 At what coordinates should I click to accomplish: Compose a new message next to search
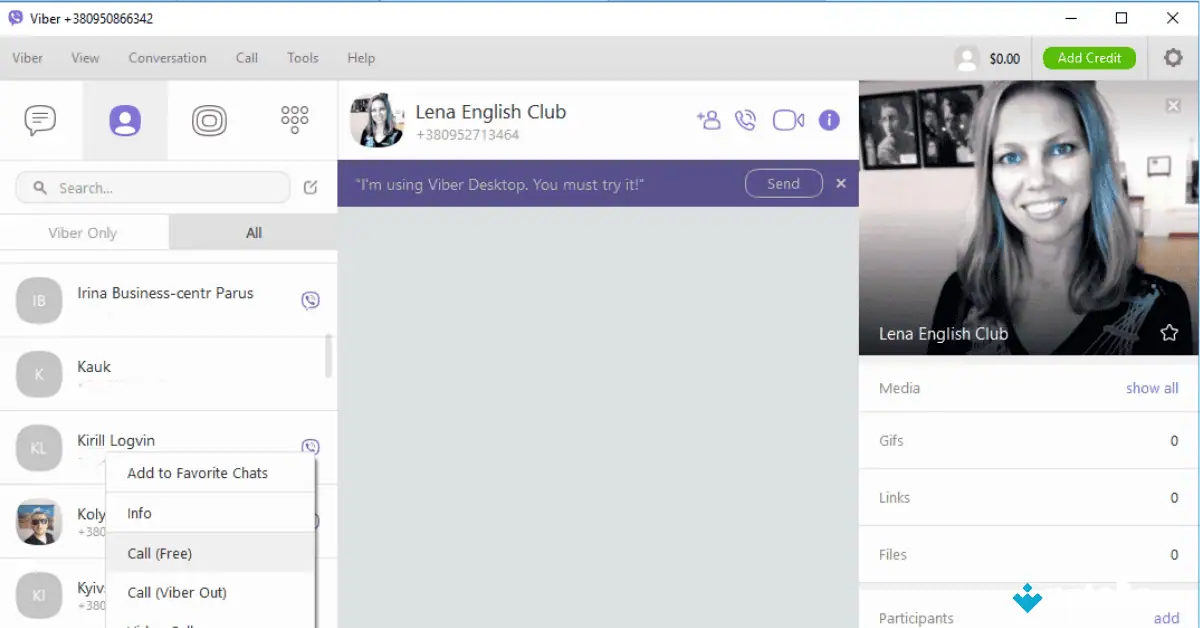[308, 187]
